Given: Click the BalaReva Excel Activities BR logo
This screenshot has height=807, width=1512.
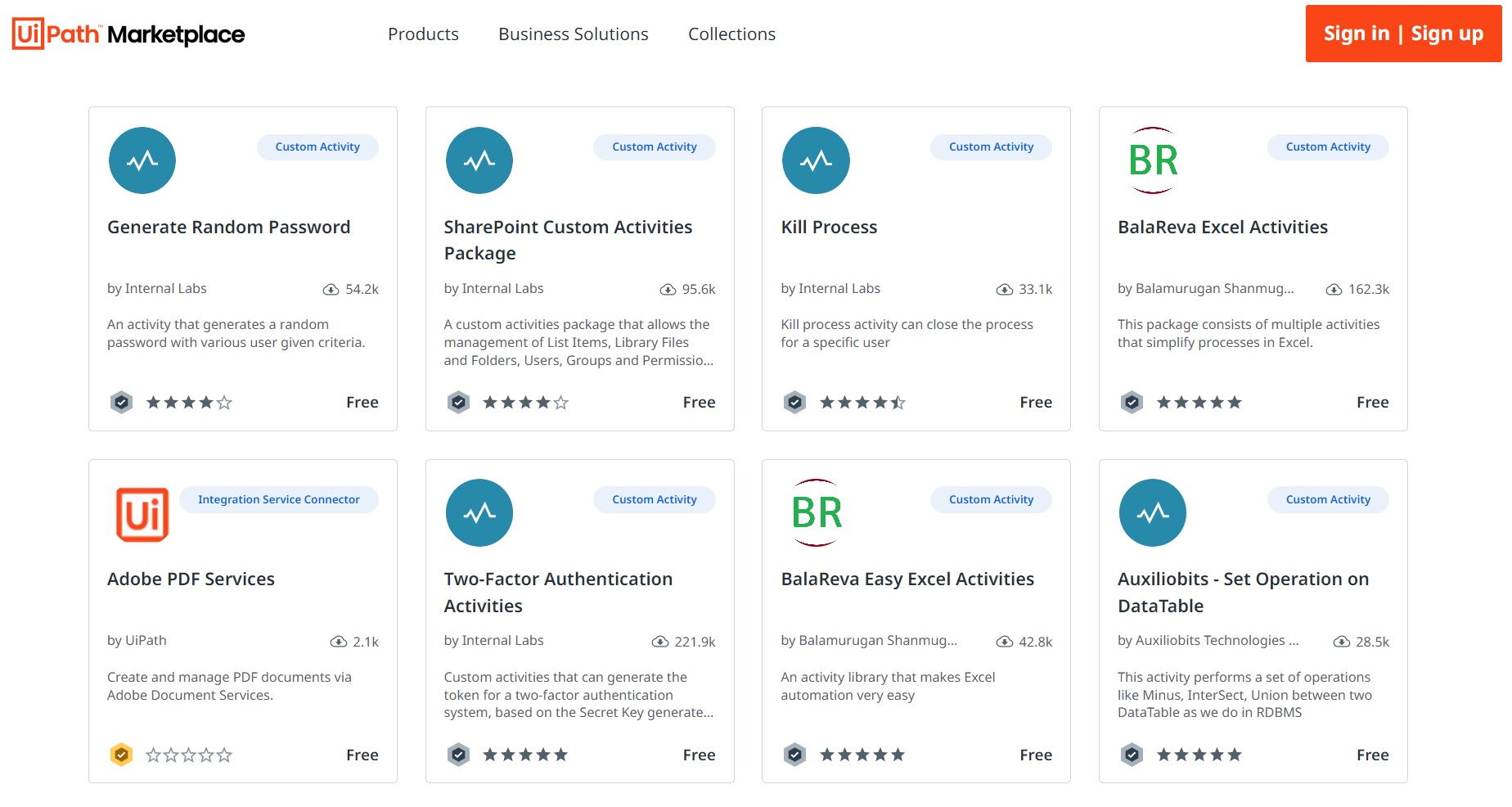Looking at the screenshot, I should tap(1153, 160).
